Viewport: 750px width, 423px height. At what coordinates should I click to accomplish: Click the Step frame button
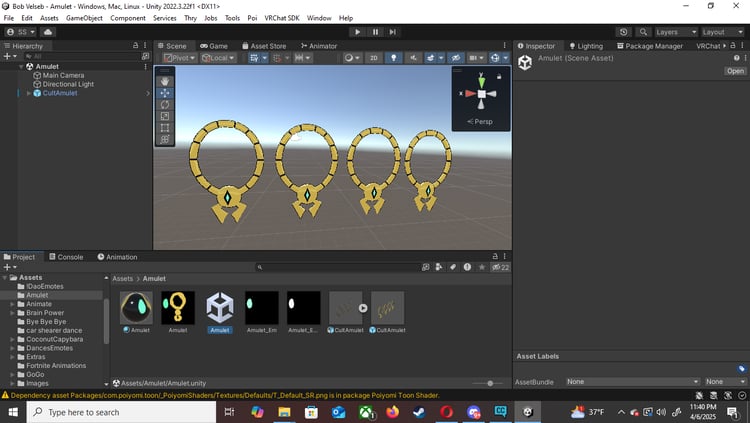[392, 32]
